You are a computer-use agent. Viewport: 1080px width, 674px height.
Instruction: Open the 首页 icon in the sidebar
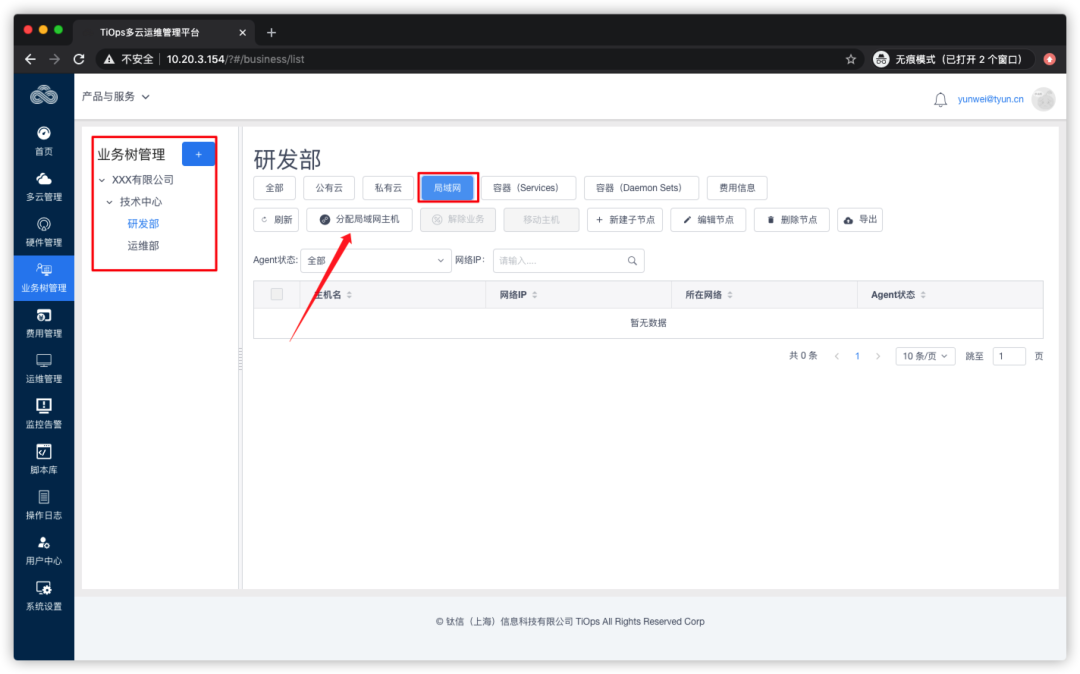point(43,138)
